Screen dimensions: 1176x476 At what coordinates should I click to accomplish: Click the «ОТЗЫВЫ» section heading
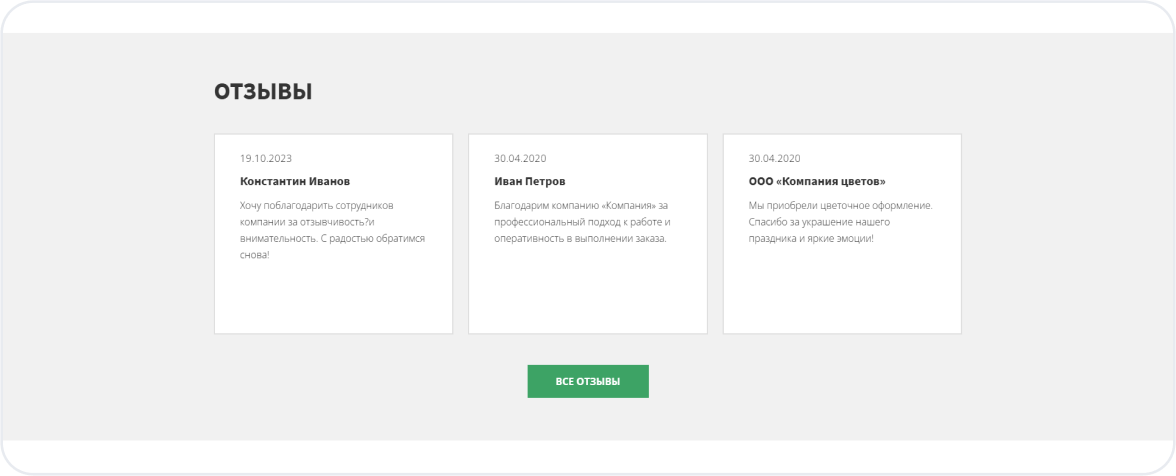263,92
